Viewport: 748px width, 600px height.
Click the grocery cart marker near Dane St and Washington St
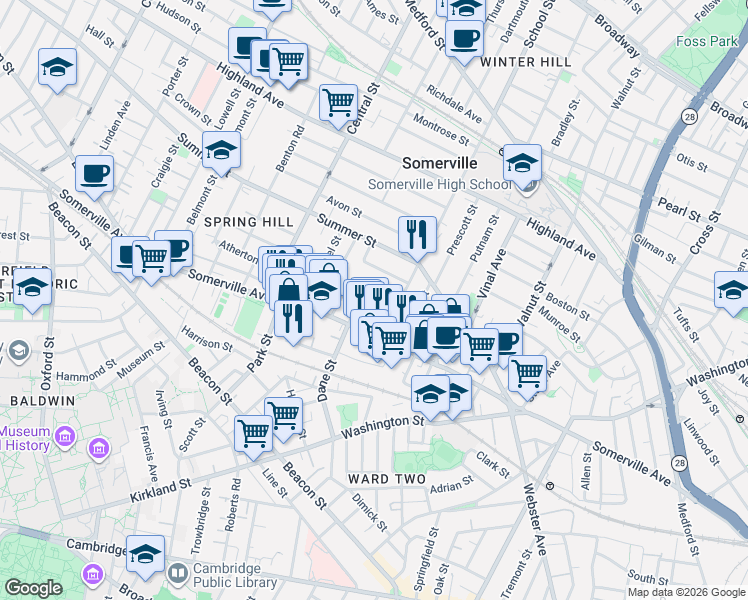[284, 418]
